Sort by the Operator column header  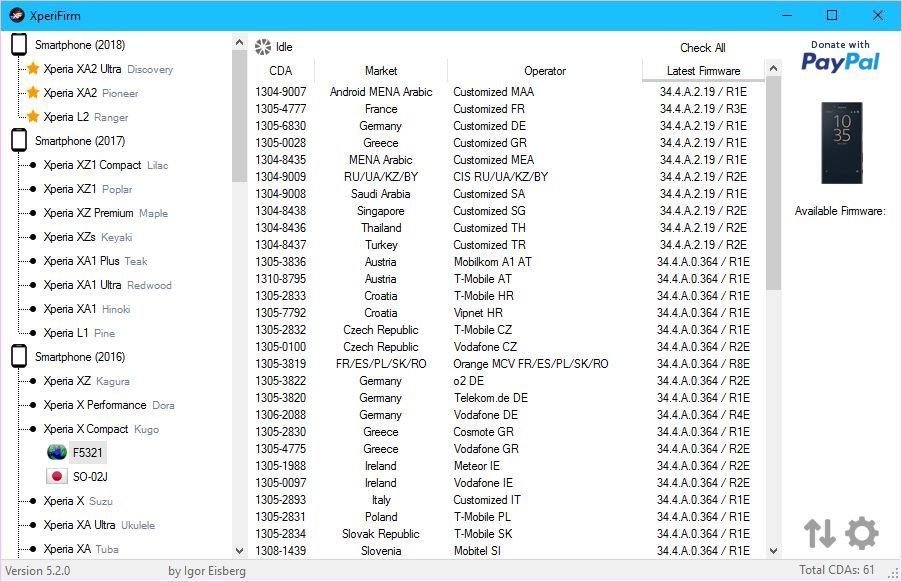click(545, 71)
